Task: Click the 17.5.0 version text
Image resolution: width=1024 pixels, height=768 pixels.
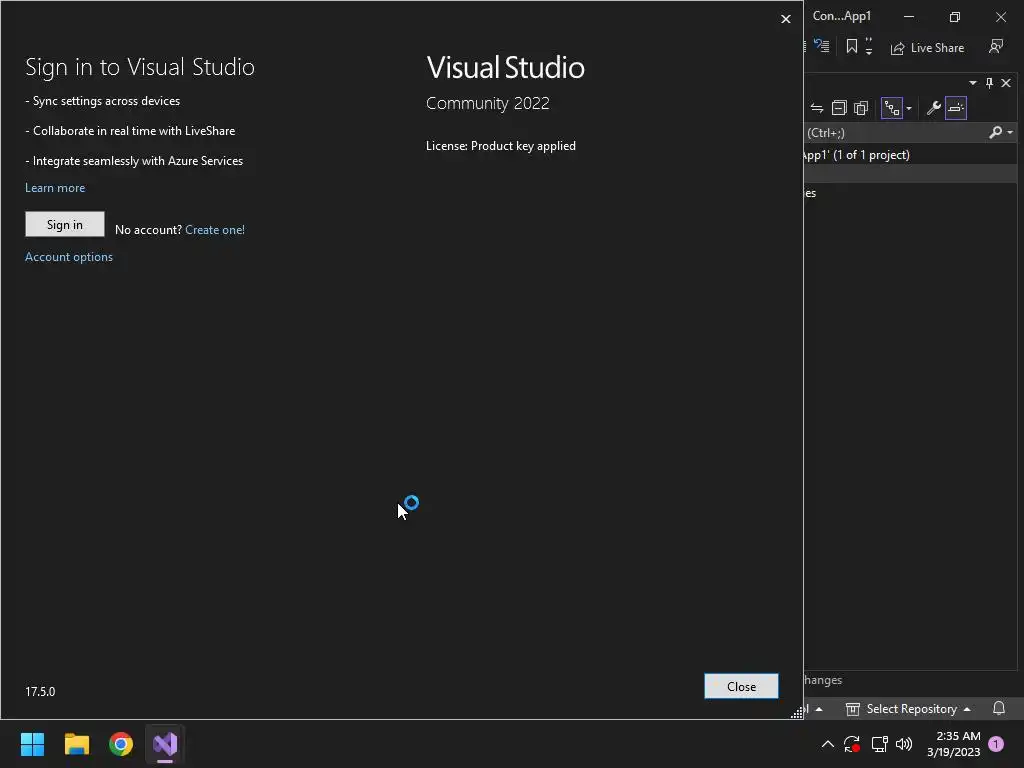Action: point(40,692)
